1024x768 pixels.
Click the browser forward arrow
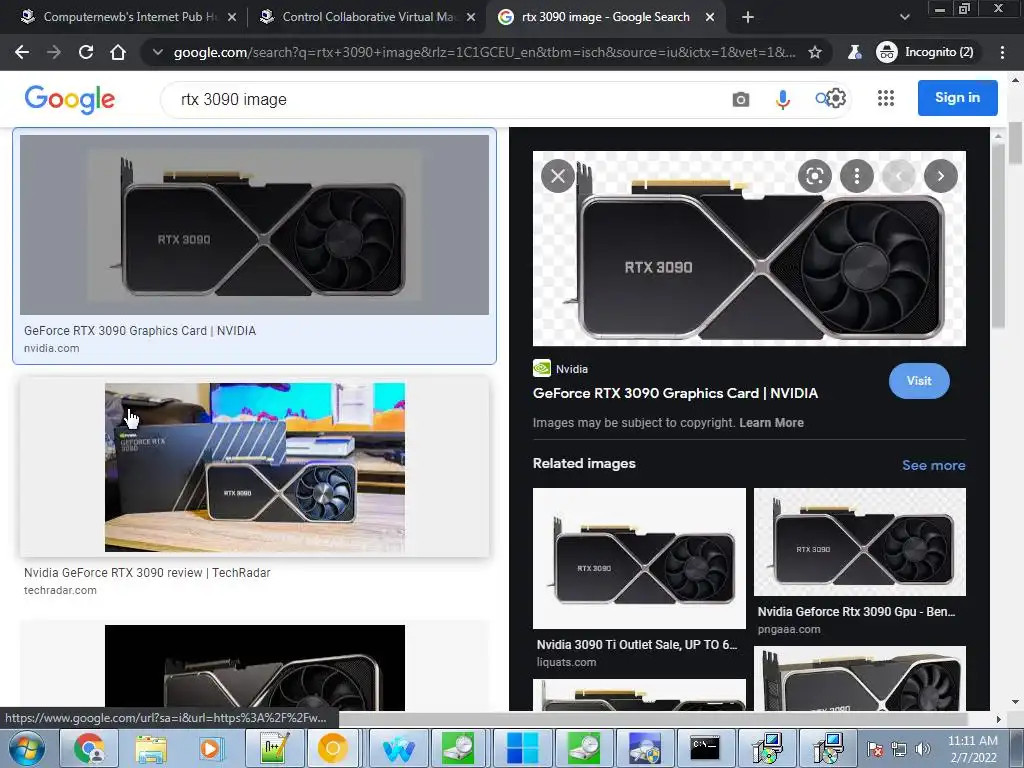point(54,52)
